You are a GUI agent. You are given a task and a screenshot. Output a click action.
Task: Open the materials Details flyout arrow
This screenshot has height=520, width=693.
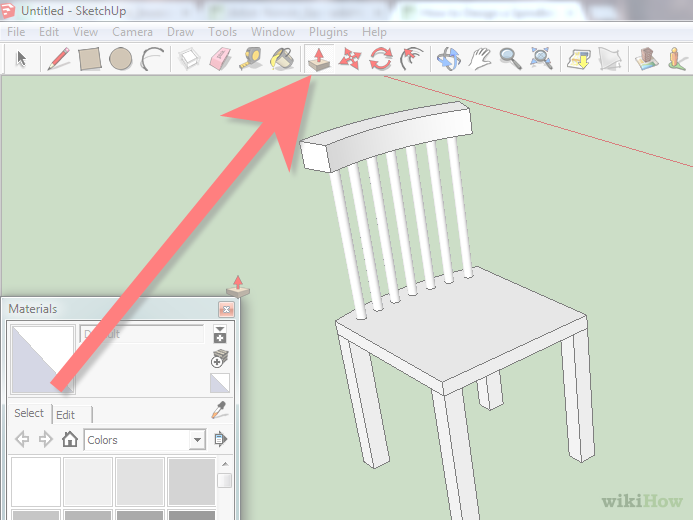tap(220, 439)
